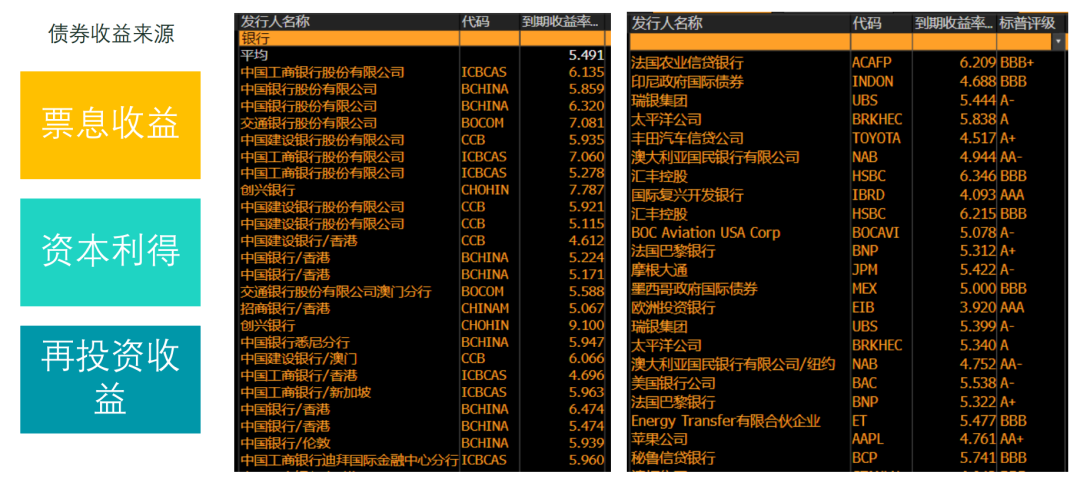The width and height of the screenshot is (1080, 486).
Task: Select 苹果公司 issuer row
Action: (x=846, y=439)
